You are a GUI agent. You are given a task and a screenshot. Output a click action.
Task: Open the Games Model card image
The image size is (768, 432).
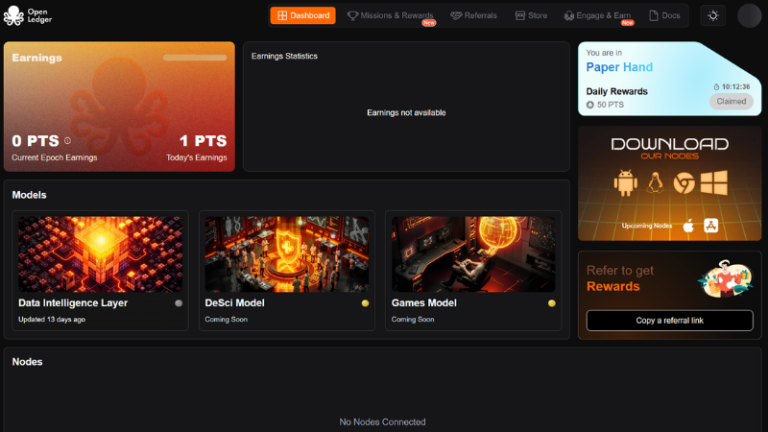pyautogui.click(x=473, y=254)
